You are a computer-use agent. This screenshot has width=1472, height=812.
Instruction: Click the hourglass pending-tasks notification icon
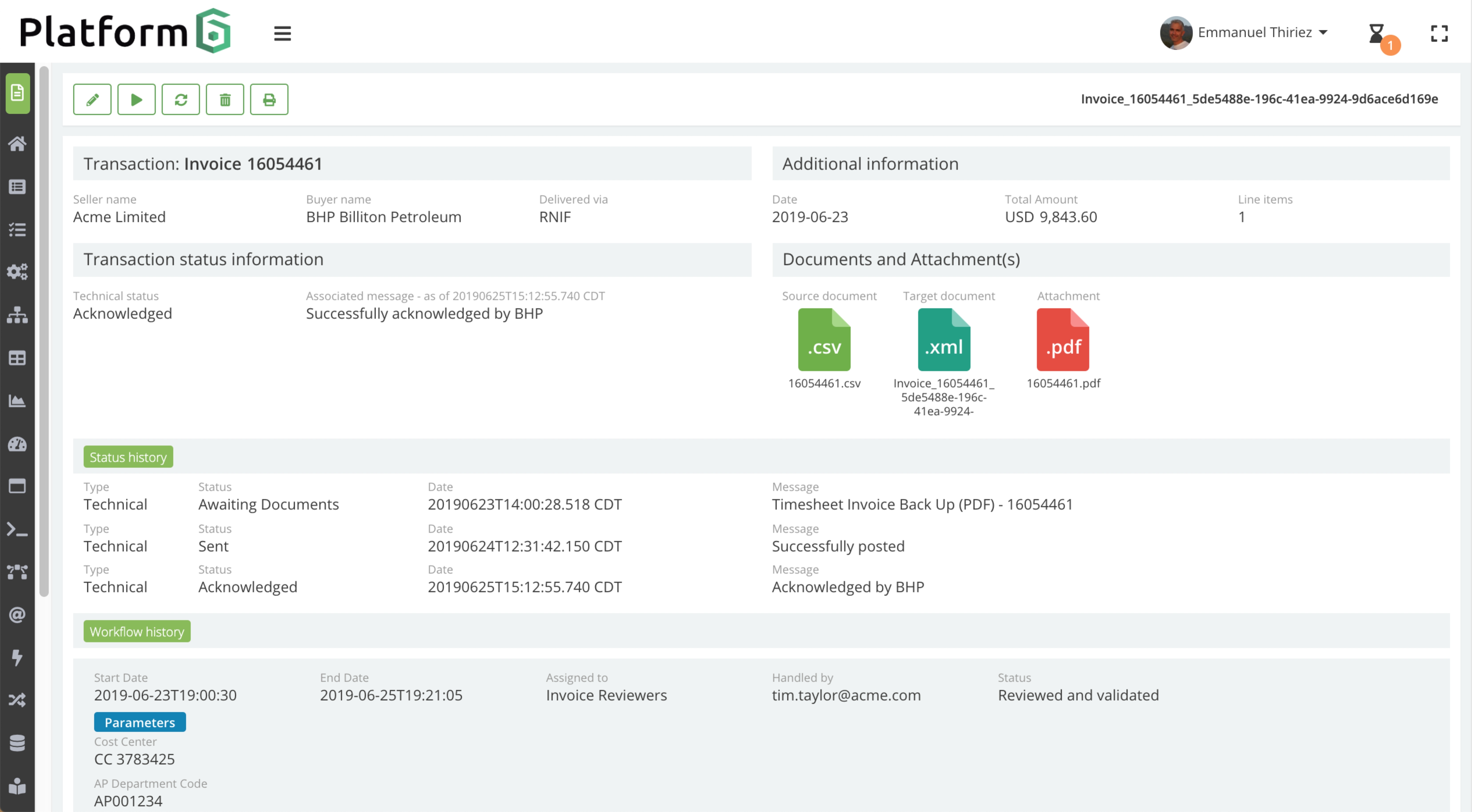pyautogui.click(x=1377, y=33)
